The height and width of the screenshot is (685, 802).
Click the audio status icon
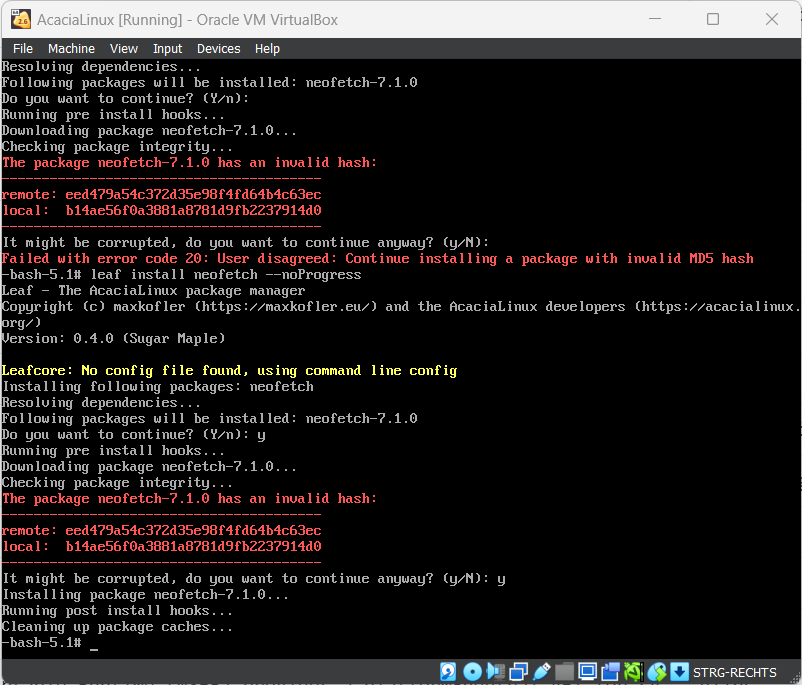click(x=494, y=671)
